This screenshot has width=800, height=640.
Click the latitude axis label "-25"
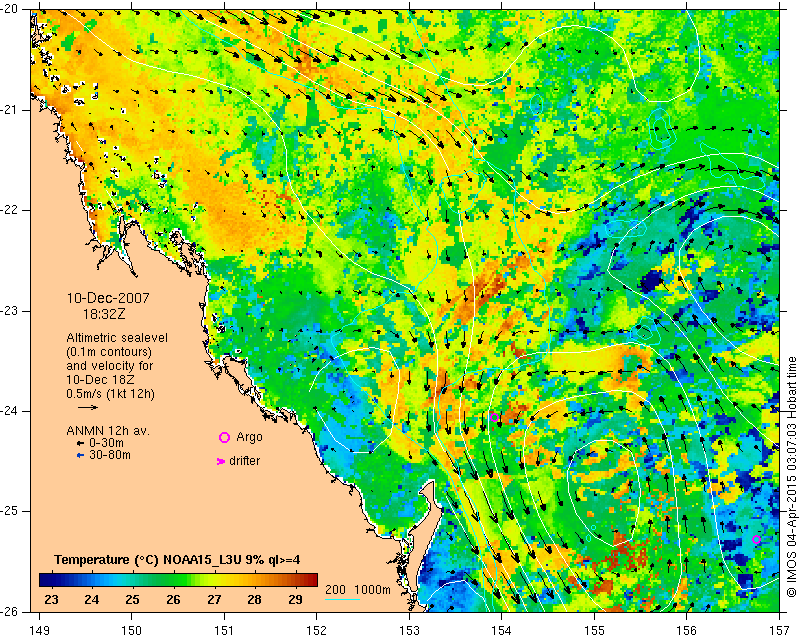tap(10, 511)
